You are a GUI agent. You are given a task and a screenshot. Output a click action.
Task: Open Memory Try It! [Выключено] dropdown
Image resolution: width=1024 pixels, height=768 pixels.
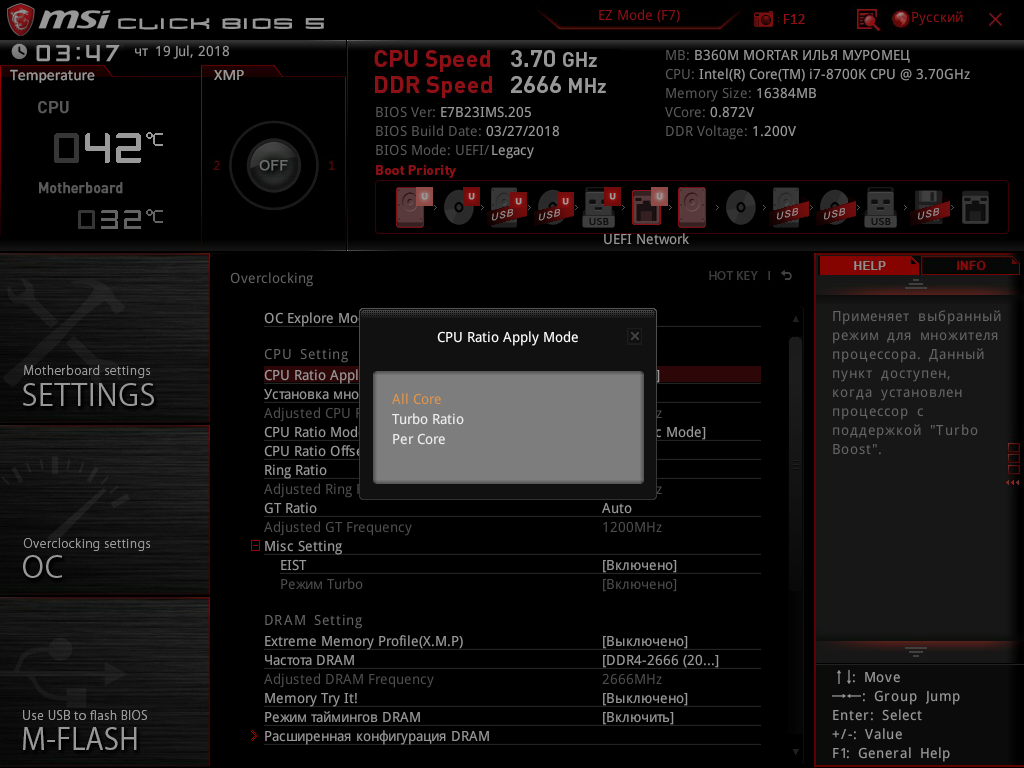pyautogui.click(x=645, y=698)
